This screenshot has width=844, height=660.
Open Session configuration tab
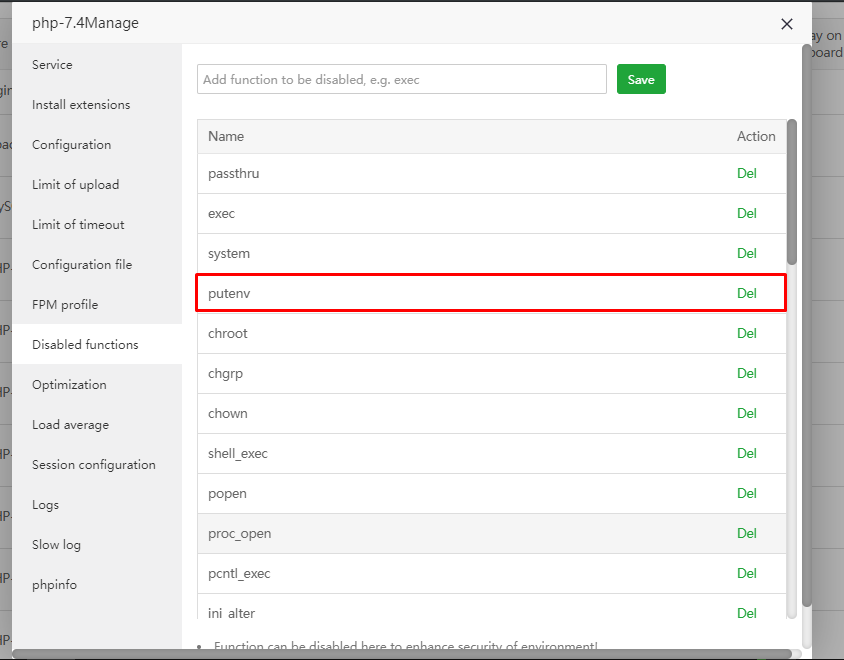[x=94, y=465]
